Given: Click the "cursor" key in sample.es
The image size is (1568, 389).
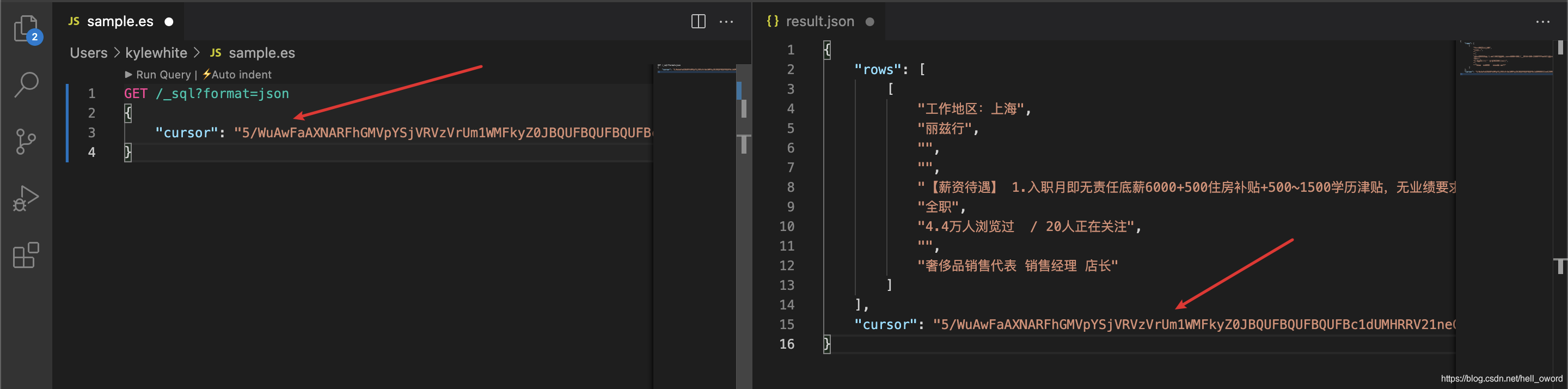Looking at the screenshot, I should (x=186, y=133).
